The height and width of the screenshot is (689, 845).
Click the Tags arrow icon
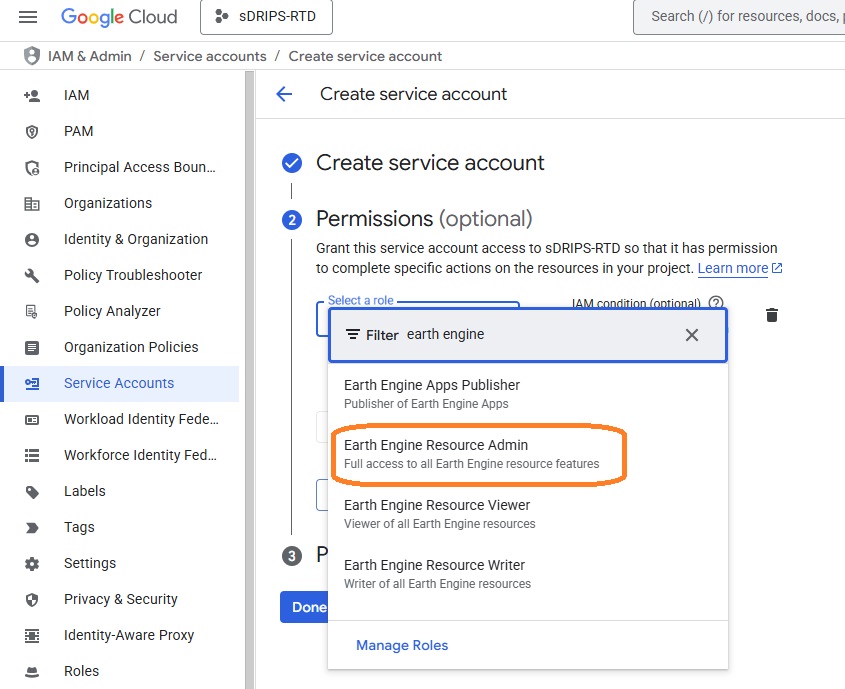pyautogui.click(x=32, y=528)
